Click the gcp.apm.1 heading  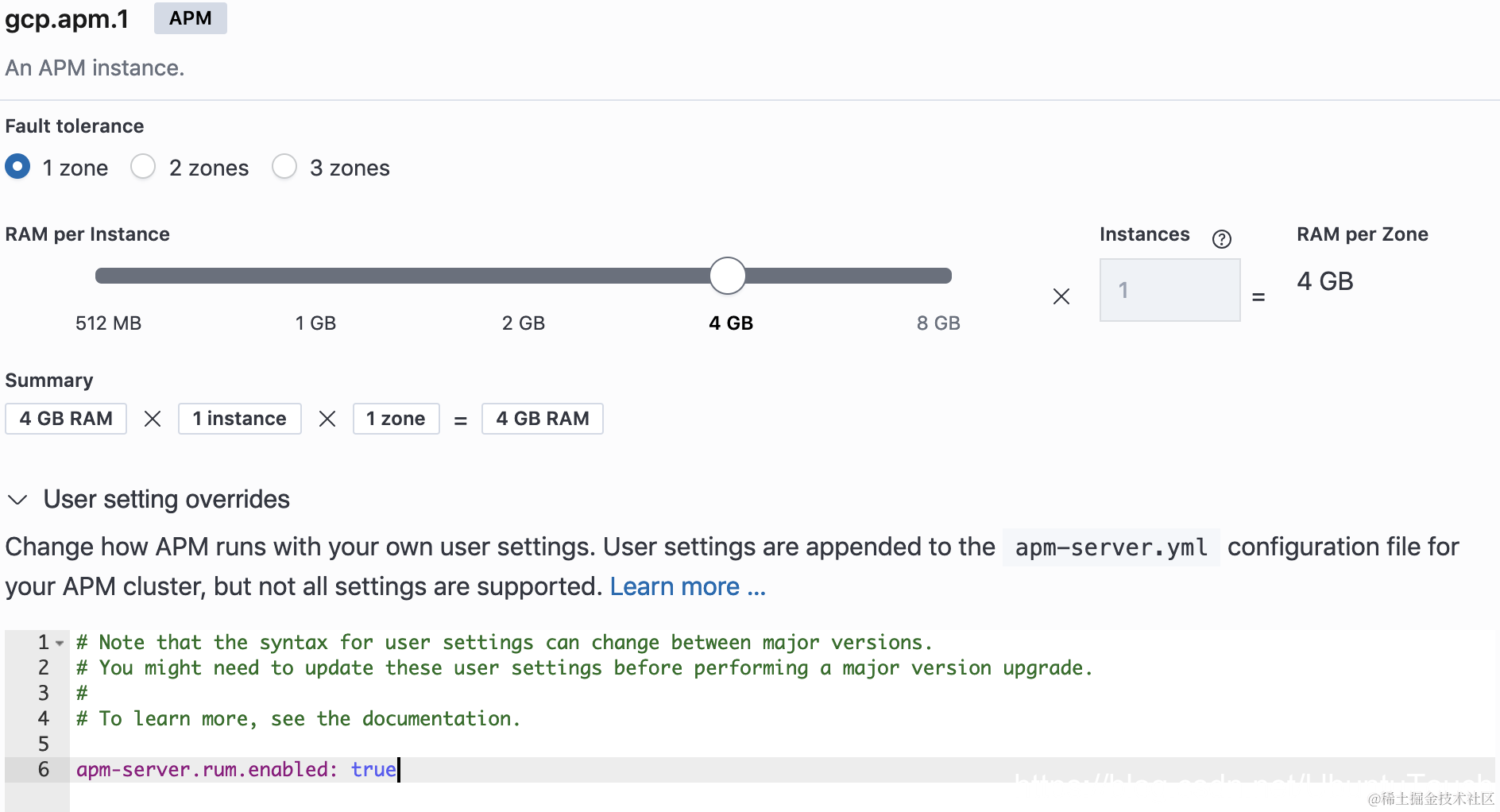tap(67, 19)
